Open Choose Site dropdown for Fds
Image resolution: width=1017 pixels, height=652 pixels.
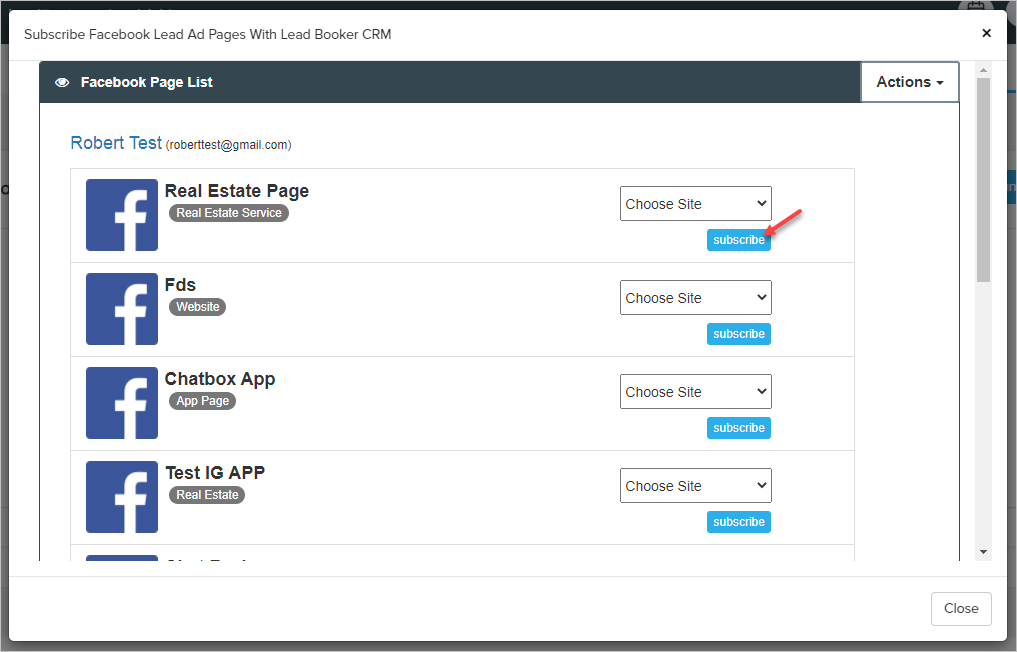696,298
